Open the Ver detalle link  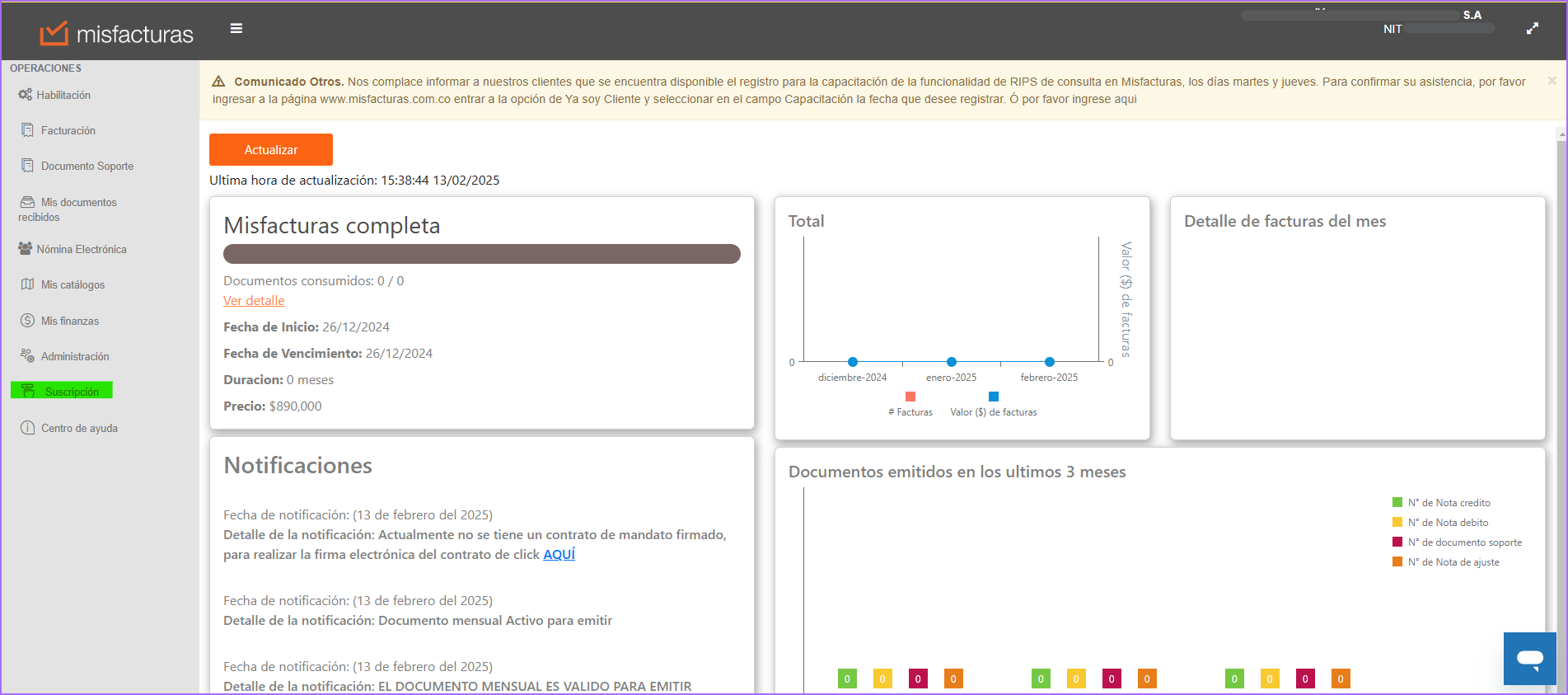pyautogui.click(x=254, y=301)
